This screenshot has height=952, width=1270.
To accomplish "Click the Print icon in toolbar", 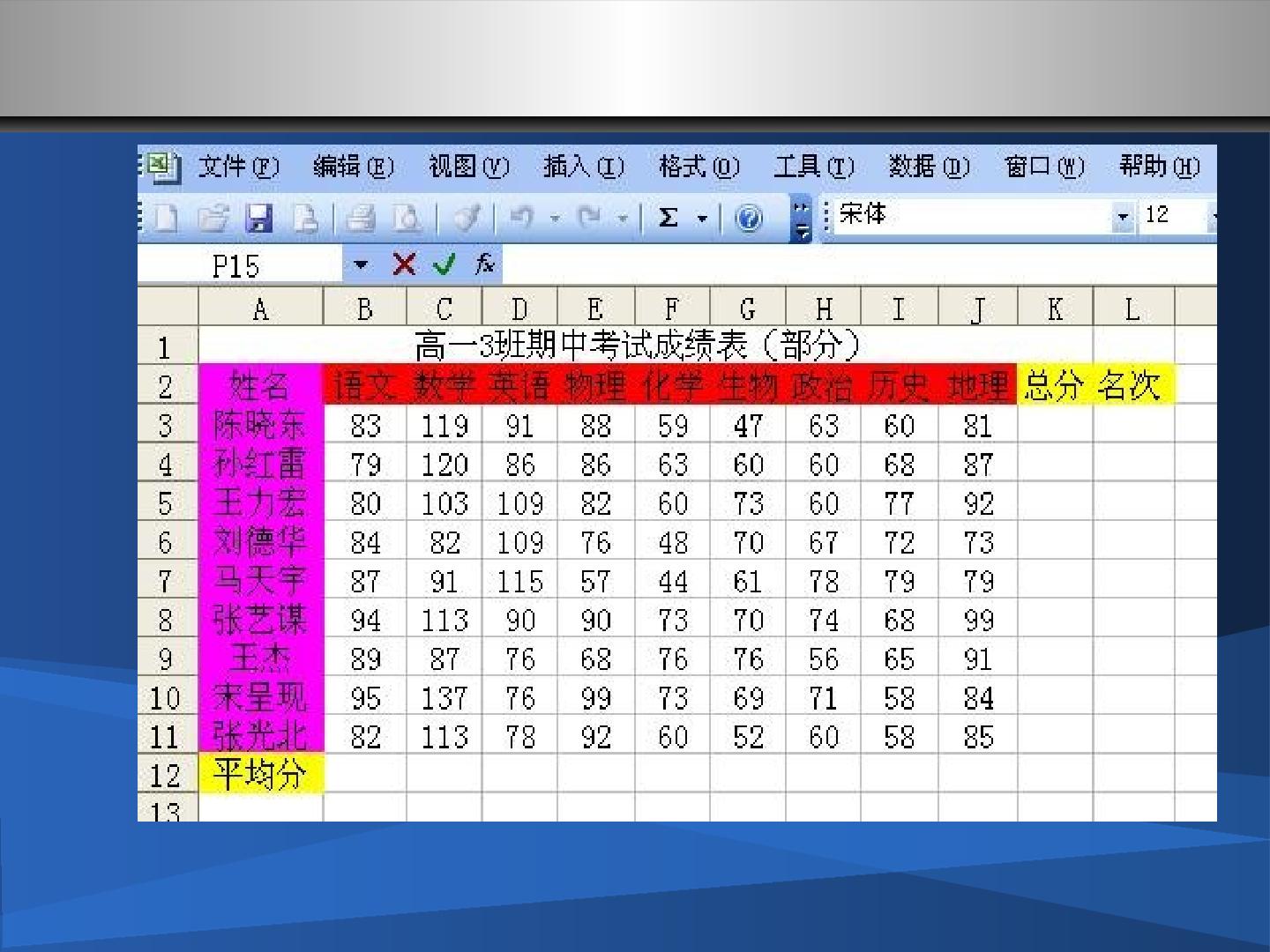I will [360, 218].
